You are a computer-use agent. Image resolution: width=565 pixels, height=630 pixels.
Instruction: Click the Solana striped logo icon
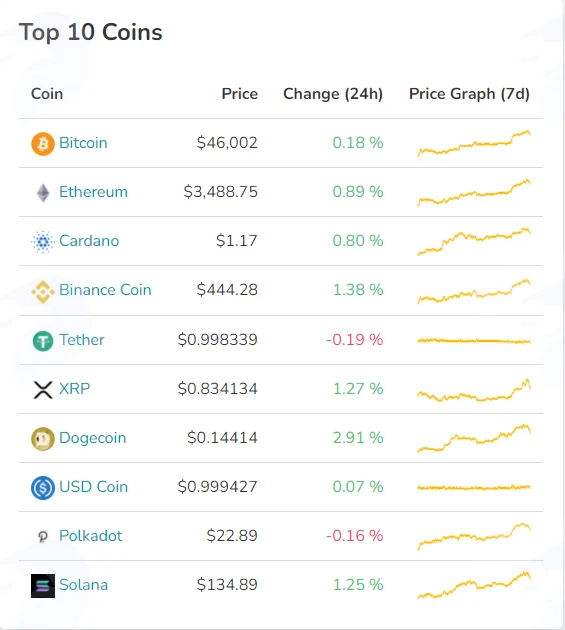pyautogui.click(x=43, y=586)
